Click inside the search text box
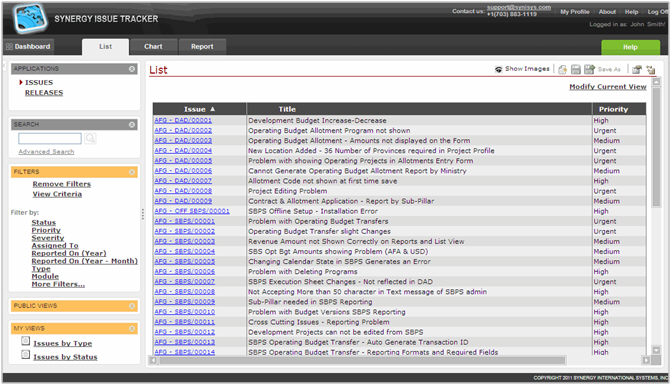 pos(50,138)
